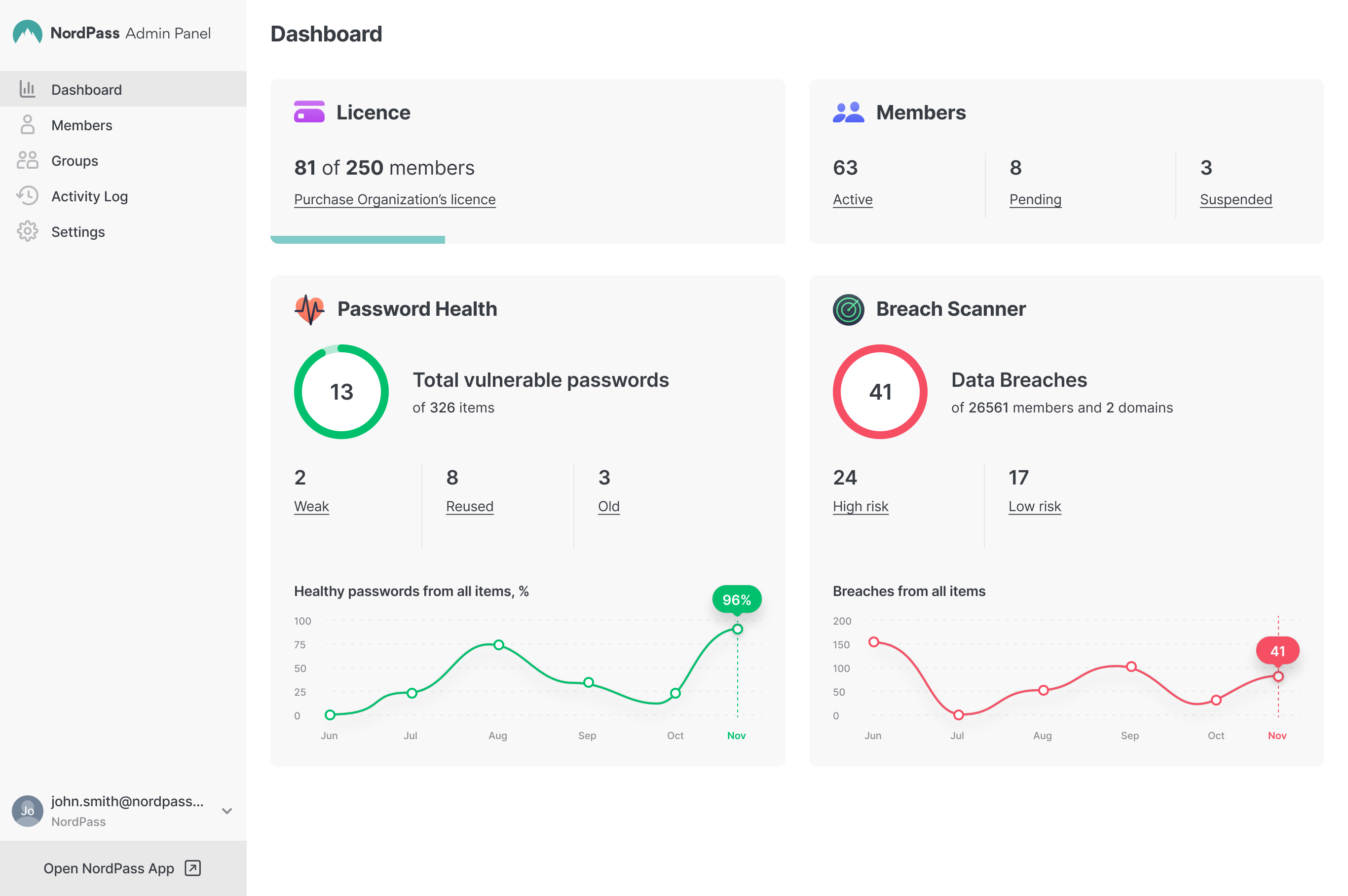The width and height of the screenshot is (1348, 896).
Task: Open the Activity Log menu item
Action: pos(90,196)
